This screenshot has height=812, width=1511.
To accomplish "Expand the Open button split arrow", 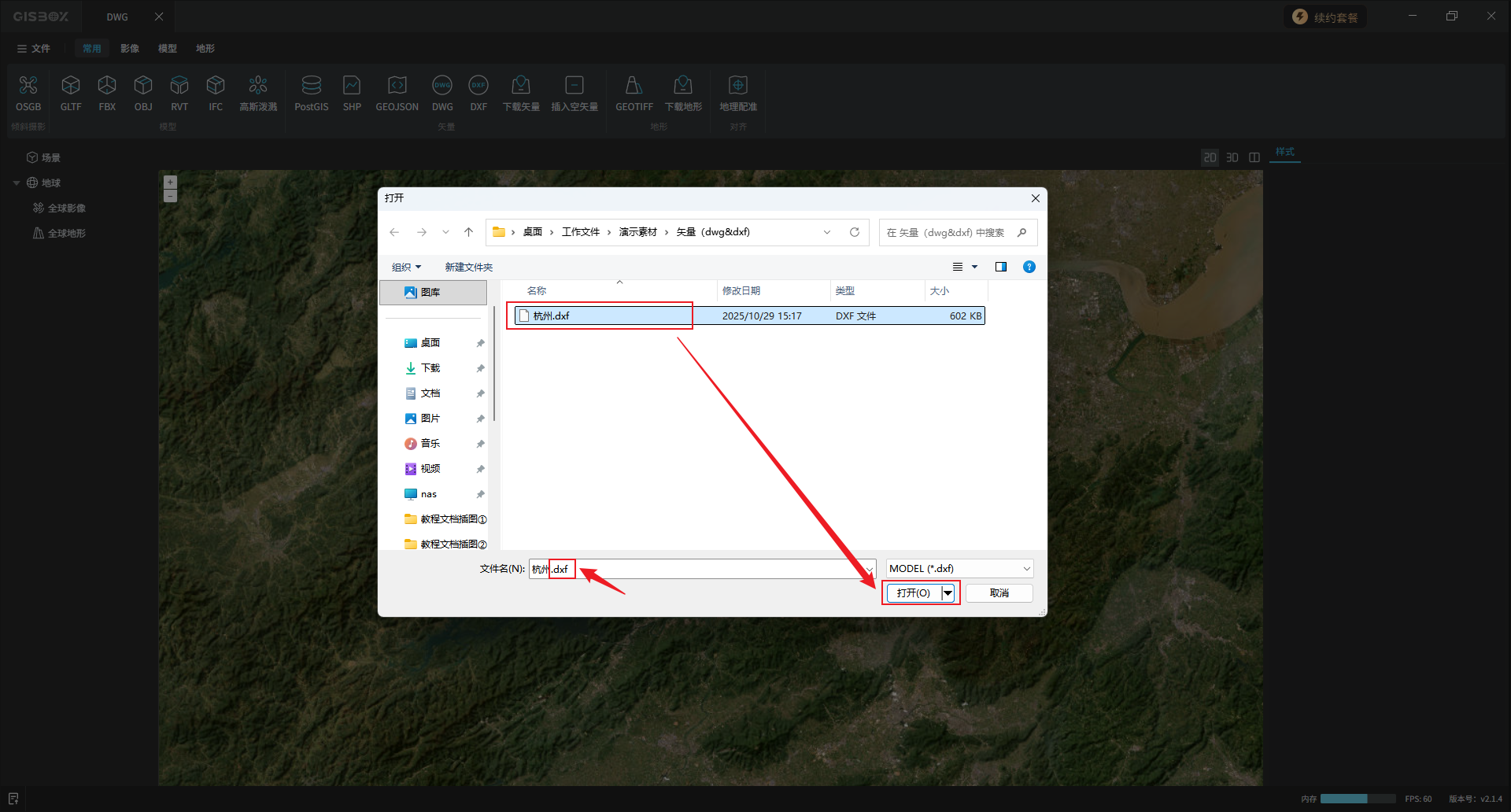I will pyautogui.click(x=948, y=593).
